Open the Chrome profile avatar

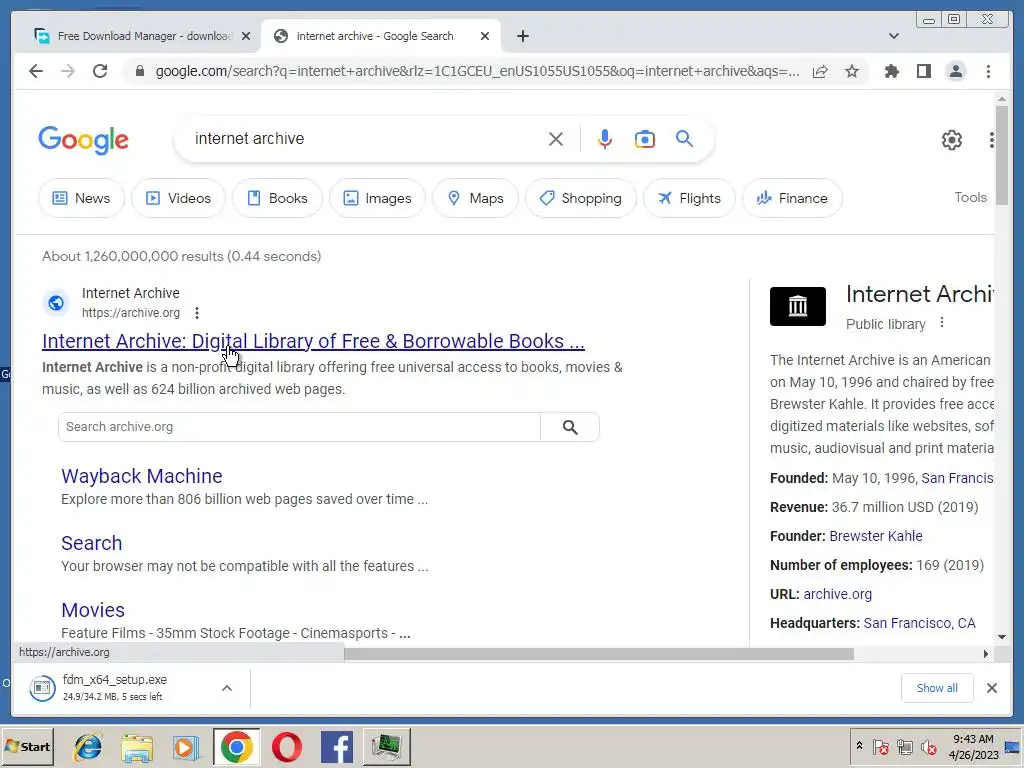[956, 71]
